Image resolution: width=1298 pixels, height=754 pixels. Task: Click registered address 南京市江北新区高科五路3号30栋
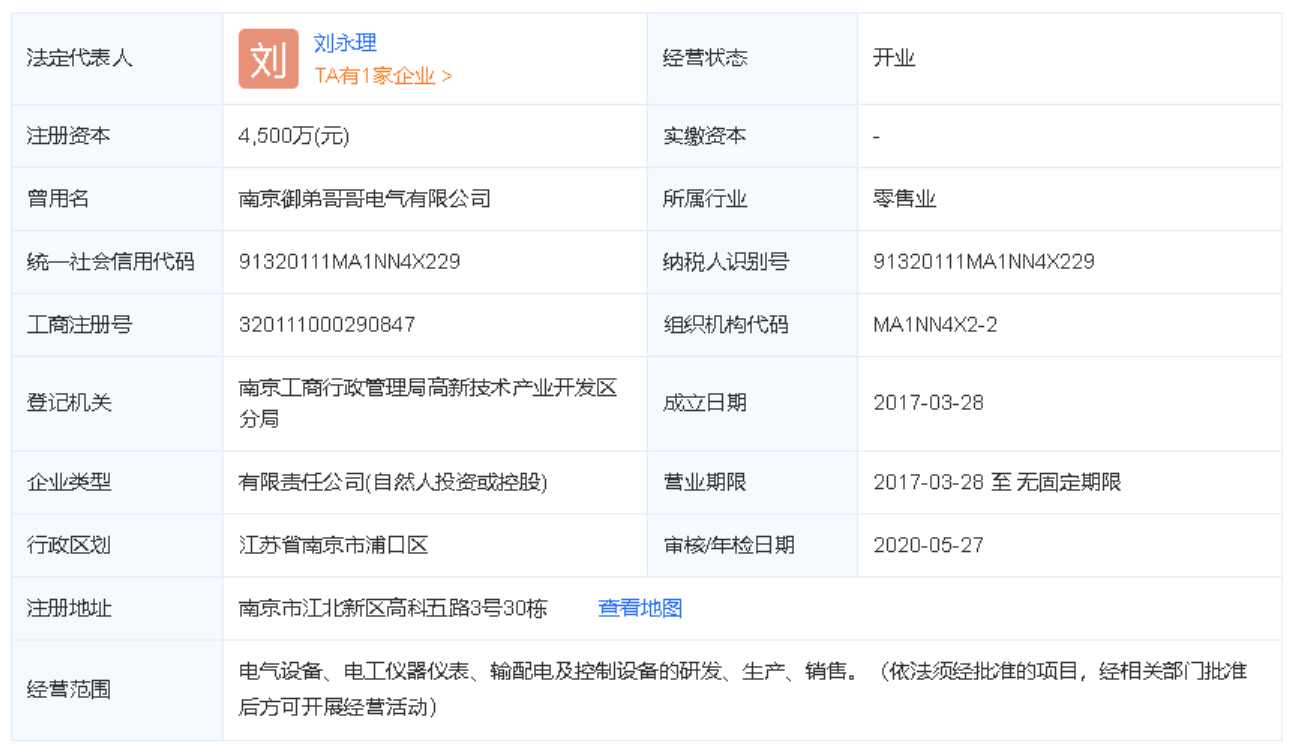tap(392, 608)
